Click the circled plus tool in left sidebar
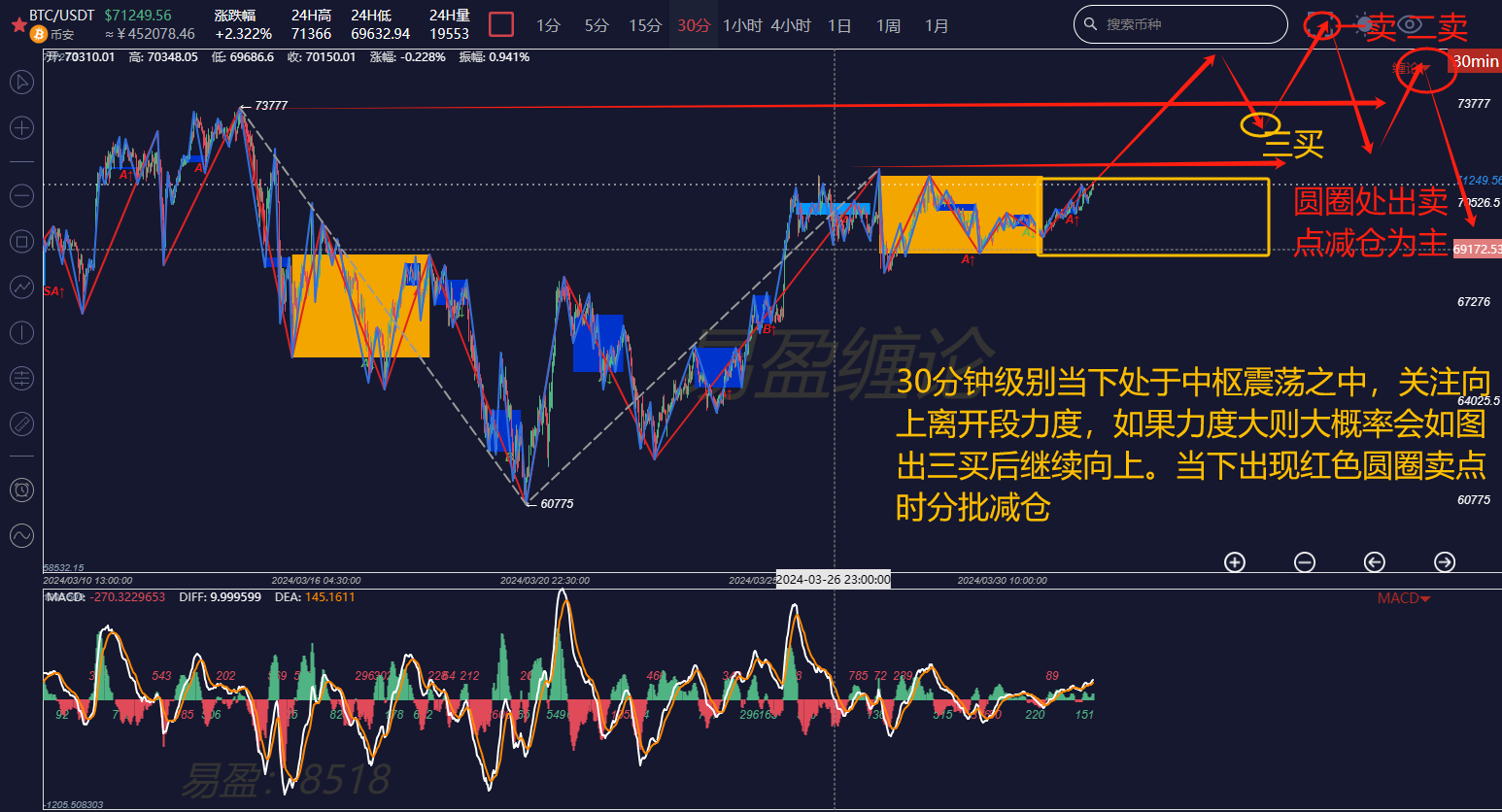Viewport: 1502px width, 812px height. (x=21, y=127)
